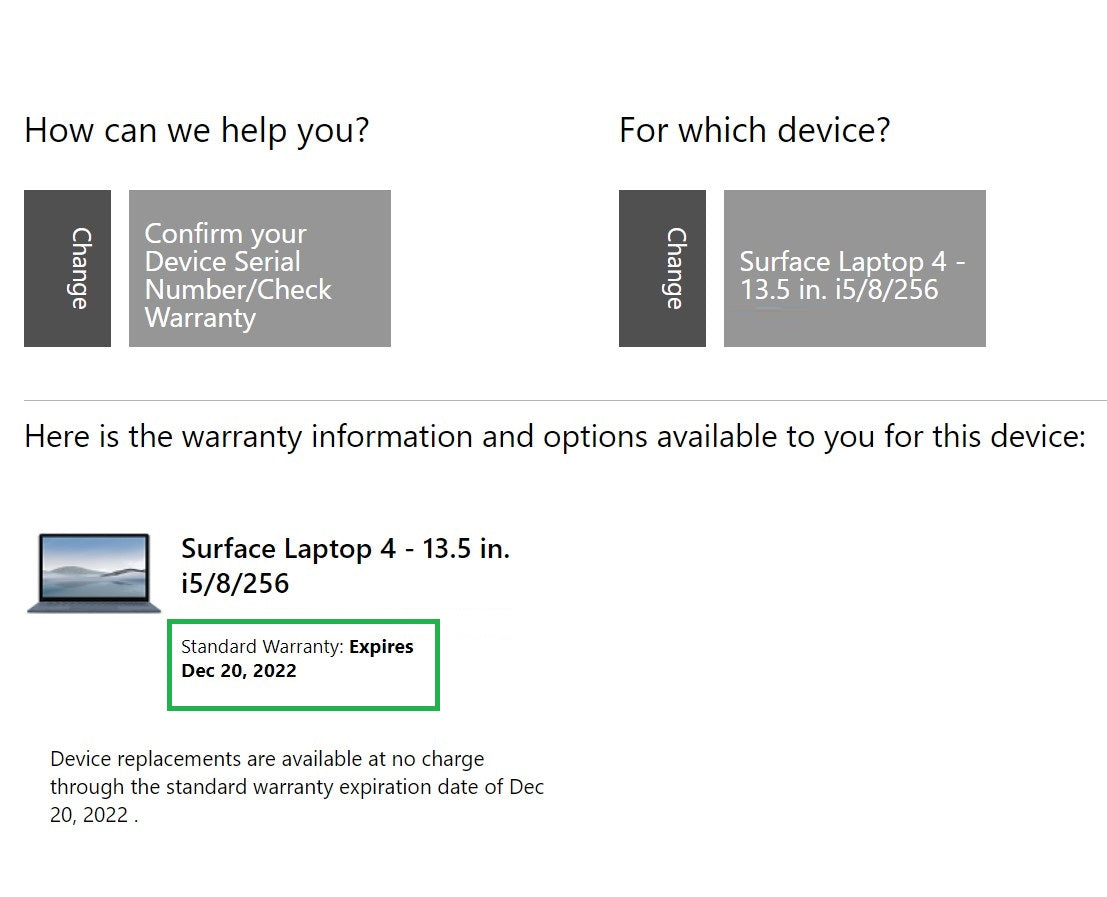The width and height of the screenshot is (1107, 897).
Task: Click the device replacements notice text
Action: coord(296,786)
